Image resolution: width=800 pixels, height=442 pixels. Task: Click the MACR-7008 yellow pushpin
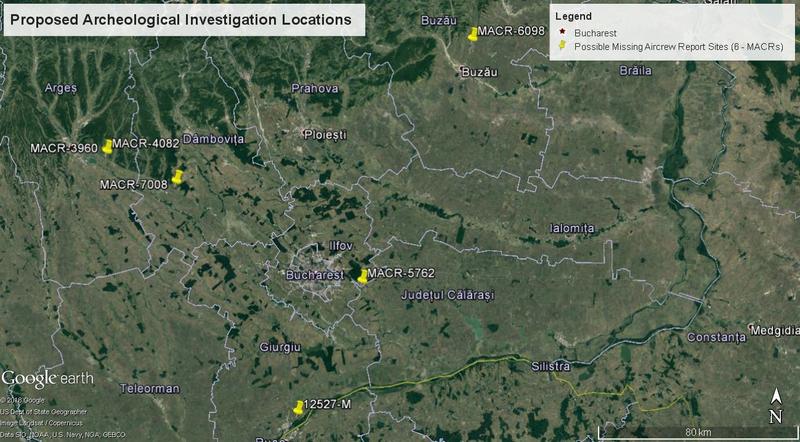coord(177,177)
